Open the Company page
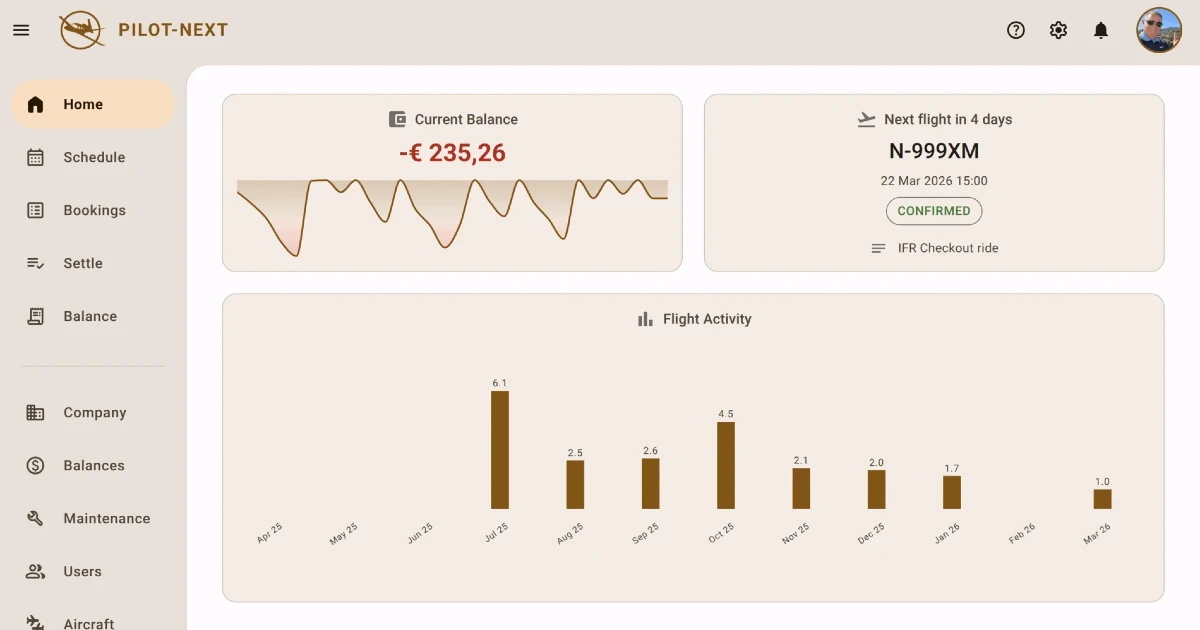The image size is (1200, 630). pyautogui.click(x=94, y=412)
